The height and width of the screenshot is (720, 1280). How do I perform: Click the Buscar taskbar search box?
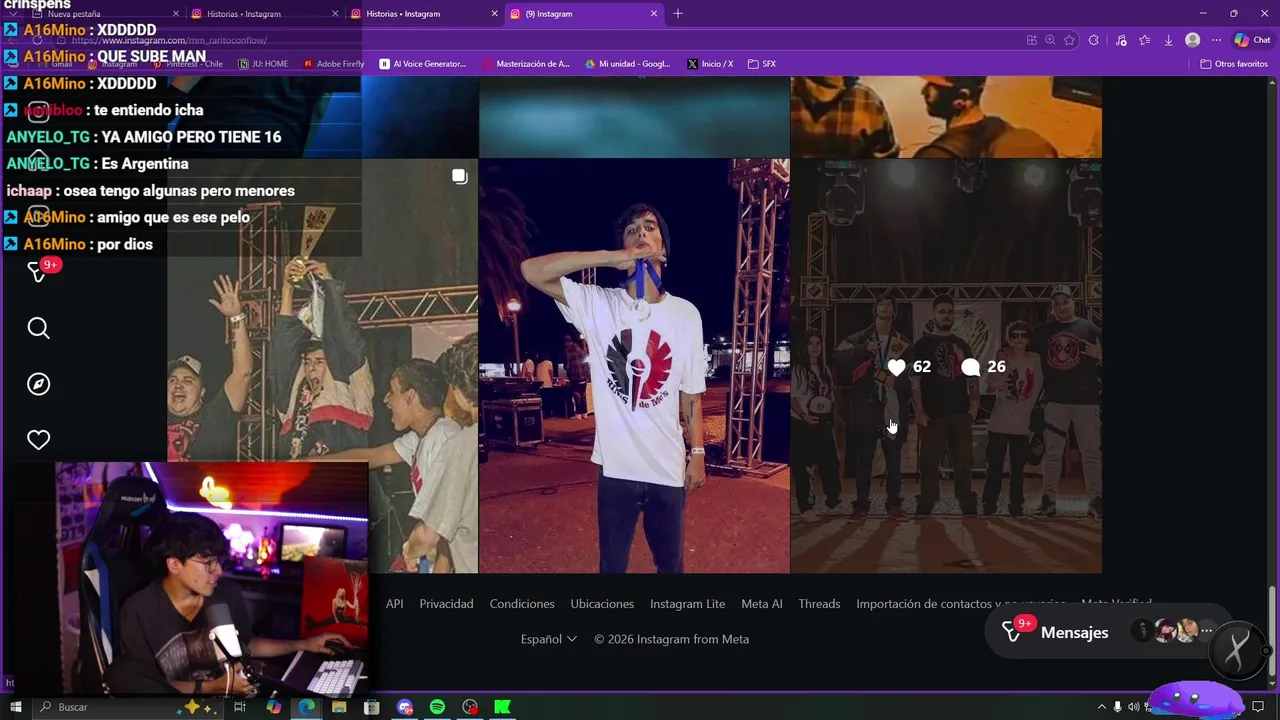130,707
